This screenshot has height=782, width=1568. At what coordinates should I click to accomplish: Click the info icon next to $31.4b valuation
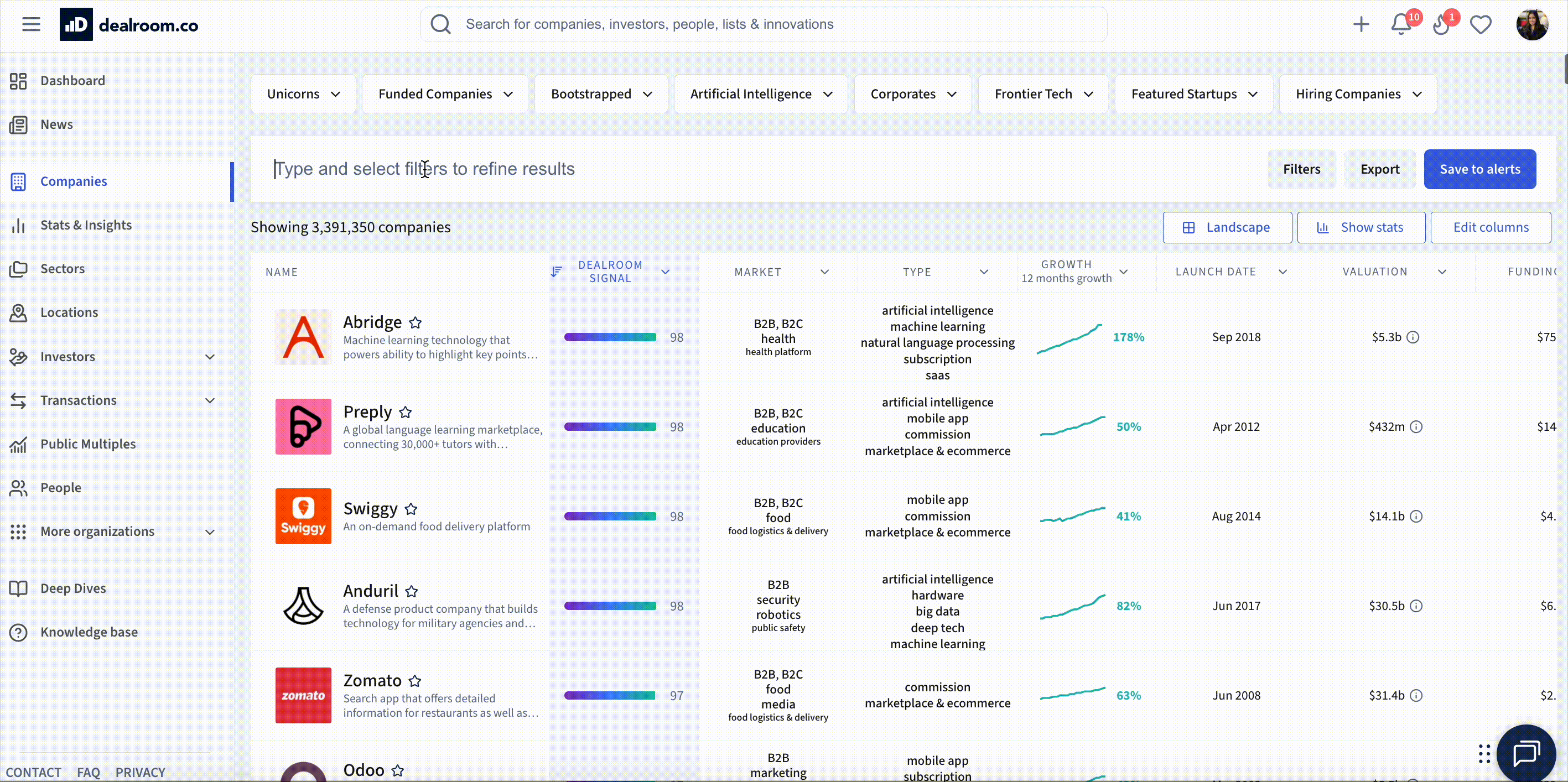1416,695
